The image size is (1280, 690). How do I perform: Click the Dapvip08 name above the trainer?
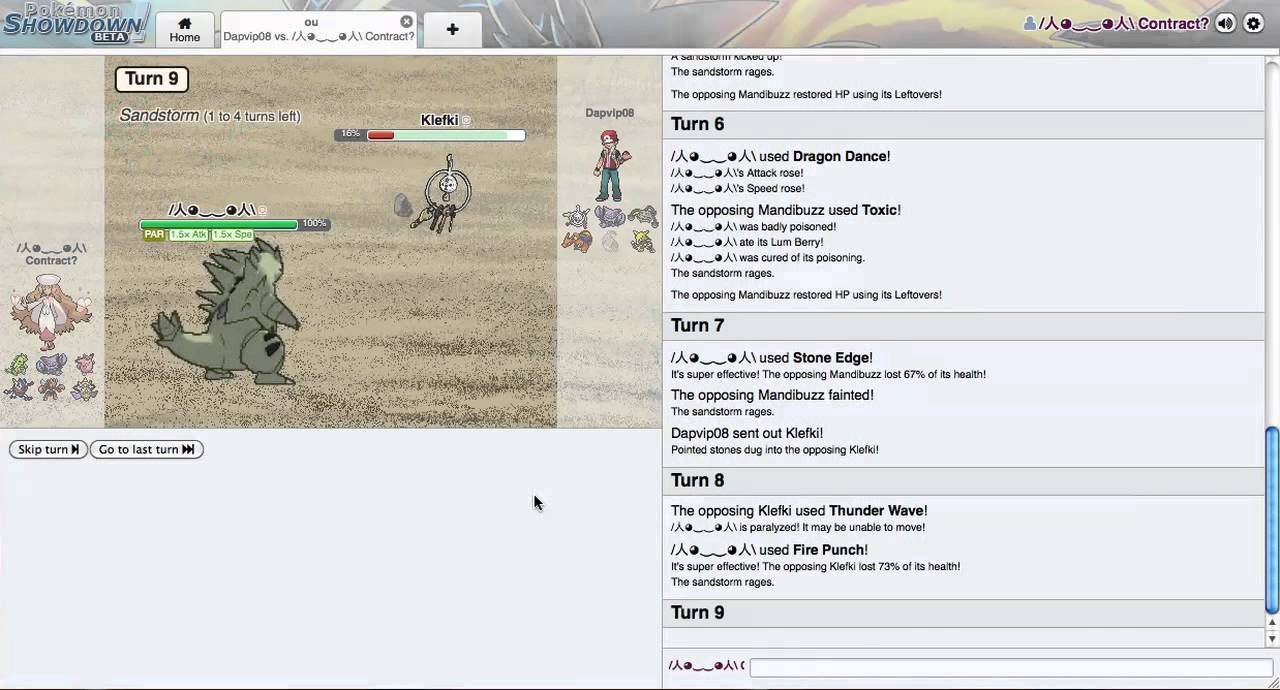(610, 113)
